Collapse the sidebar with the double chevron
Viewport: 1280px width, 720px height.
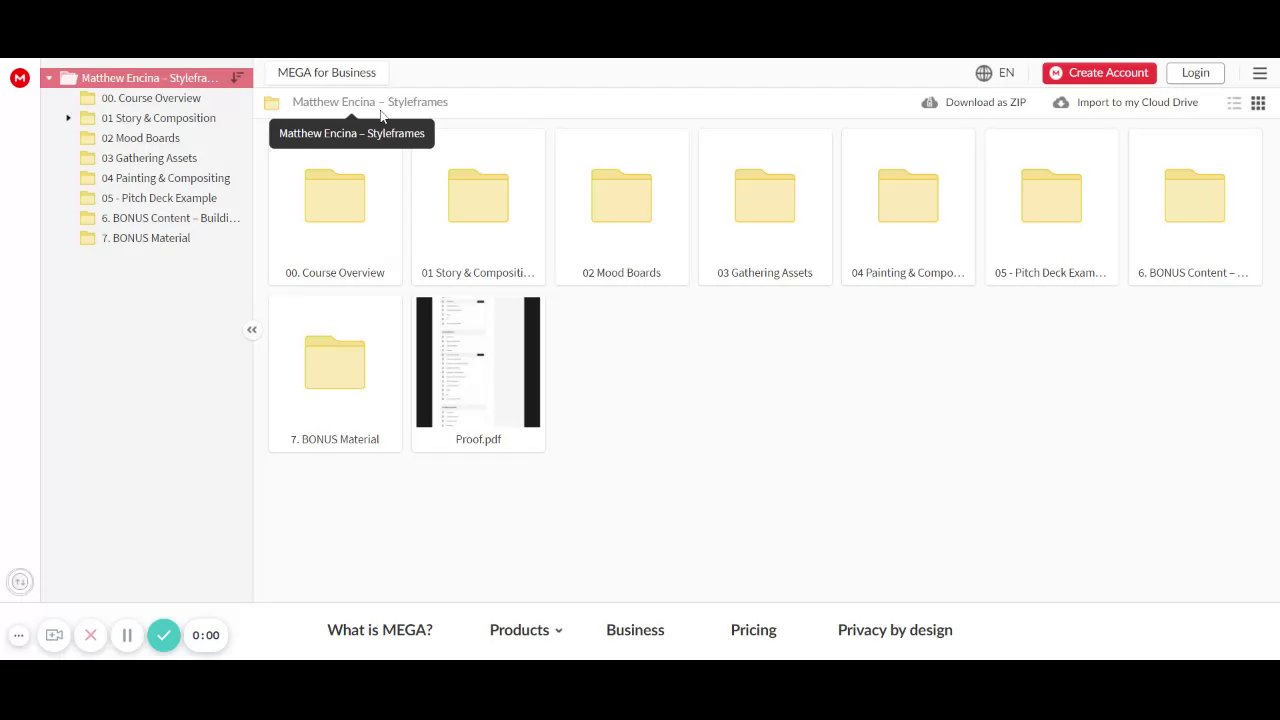tap(252, 330)
